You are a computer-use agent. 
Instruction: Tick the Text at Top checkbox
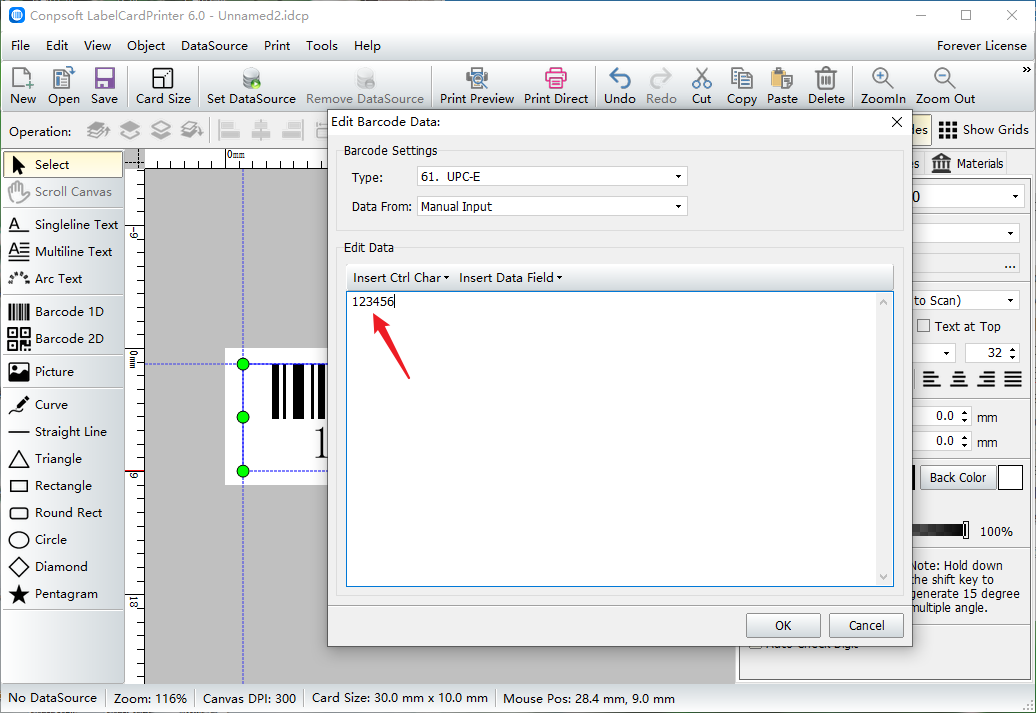coord(924,326)
